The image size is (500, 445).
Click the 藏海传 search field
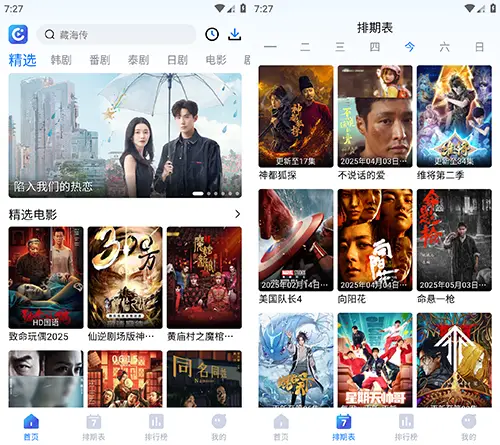[x=116, y=34]
